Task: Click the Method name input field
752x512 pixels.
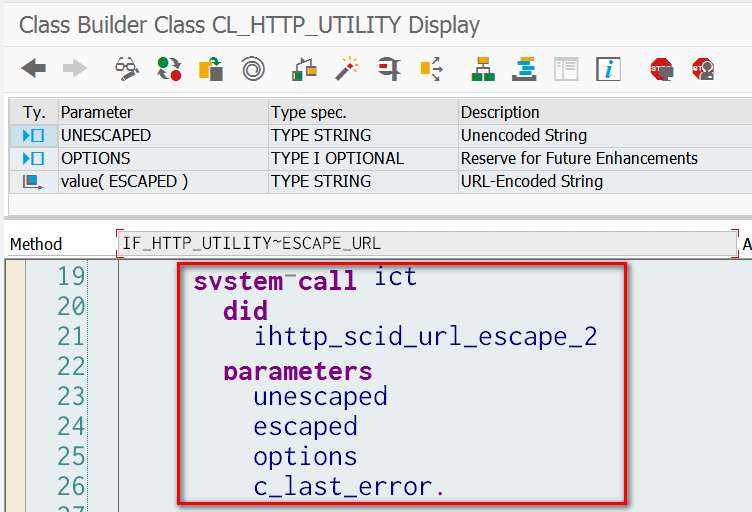Action: point(427,244)
